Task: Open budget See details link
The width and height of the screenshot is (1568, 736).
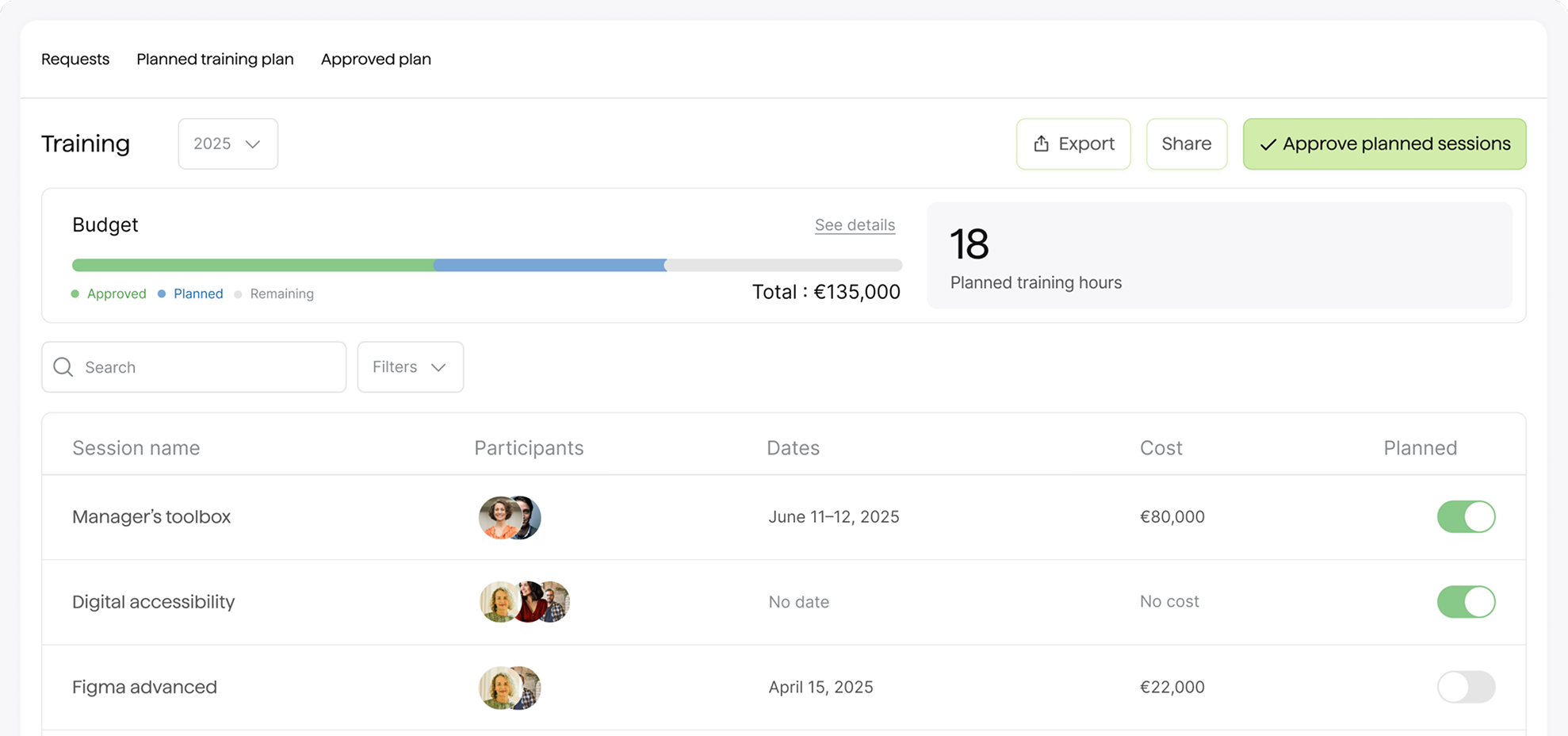Action: coord(855,224)
